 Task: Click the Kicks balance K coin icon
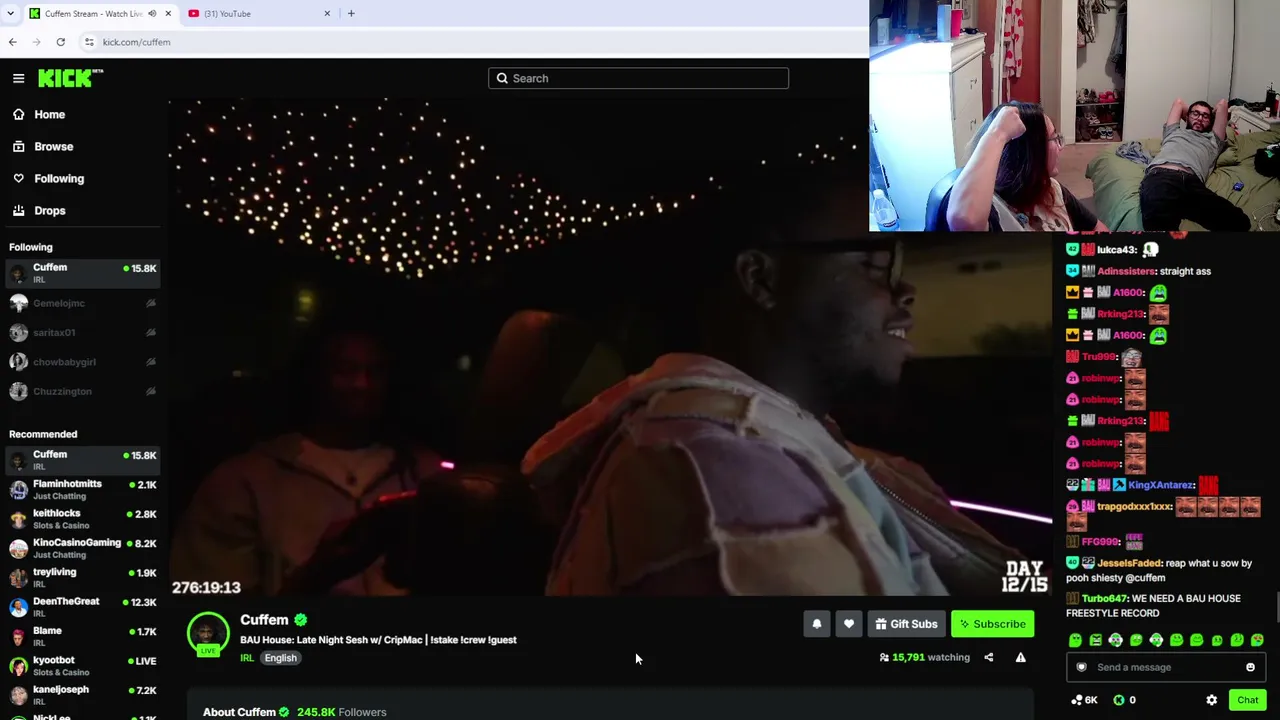click(x=1119, y=700)
